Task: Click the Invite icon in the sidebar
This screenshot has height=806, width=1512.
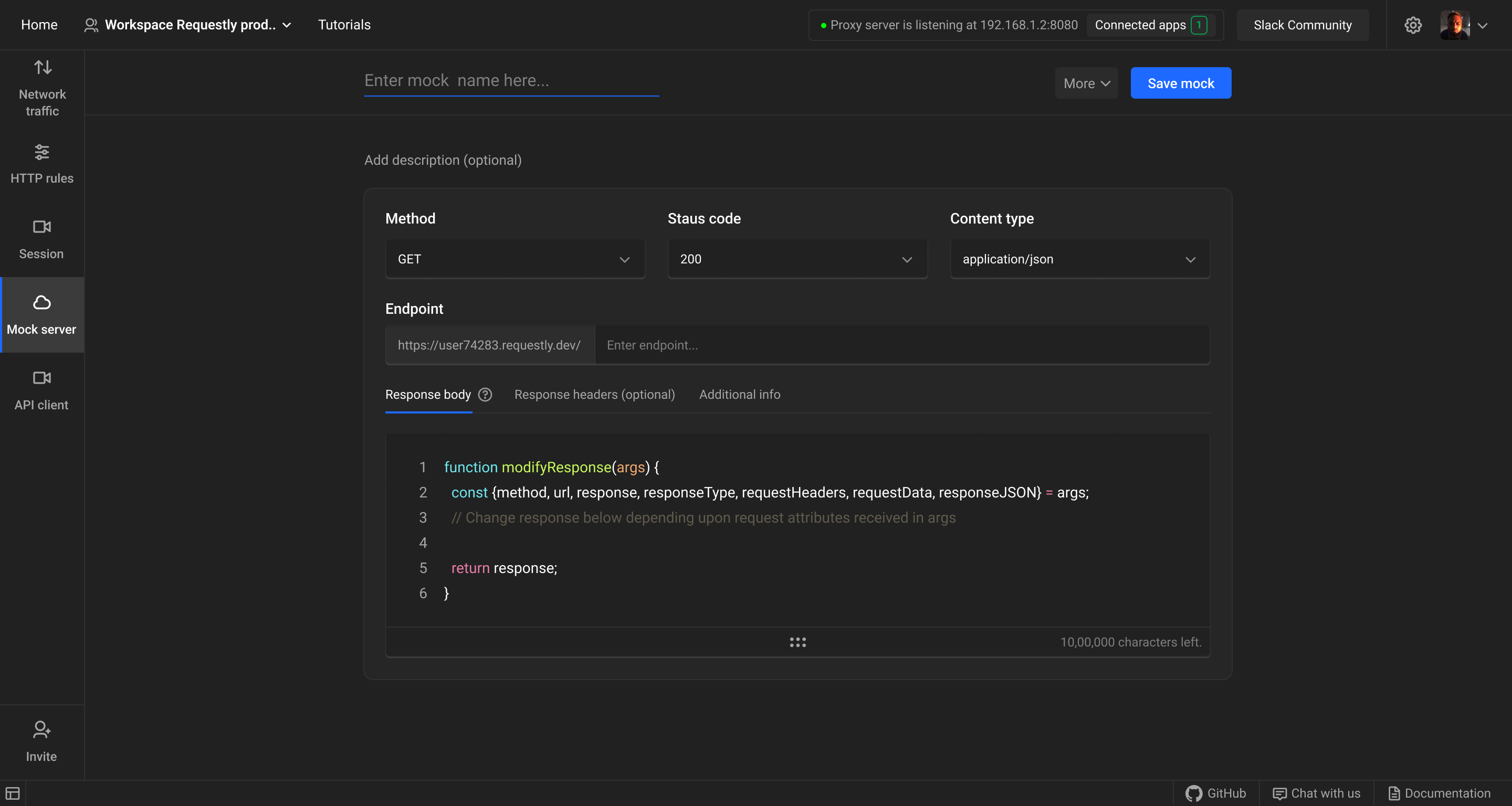Action: pyautogui.click(x=40, y=741)
